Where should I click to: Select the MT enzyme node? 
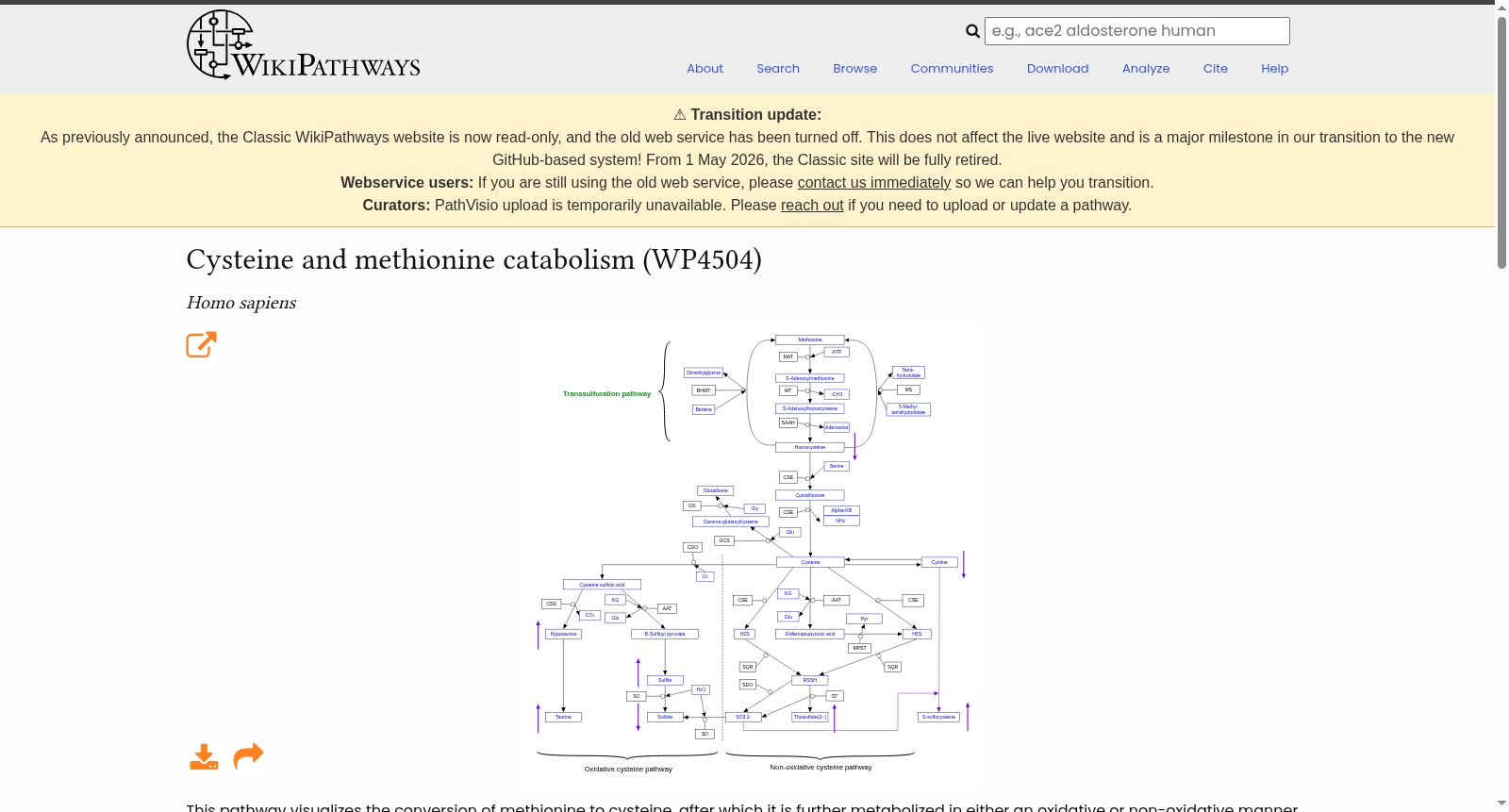click(788, 390)
